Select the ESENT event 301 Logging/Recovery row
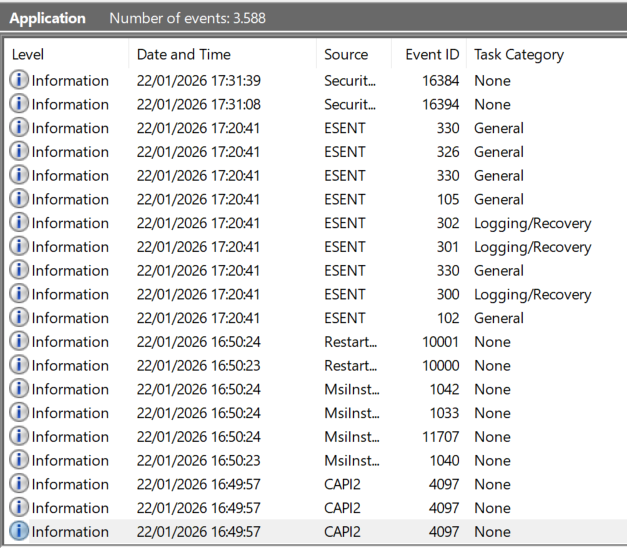627x548 pixels. (x=300, y=247)
